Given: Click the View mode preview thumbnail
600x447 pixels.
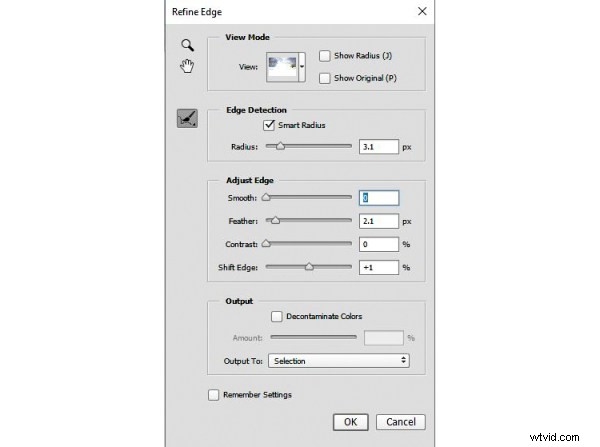Looking at the screenshot, I should click(282, 67).
